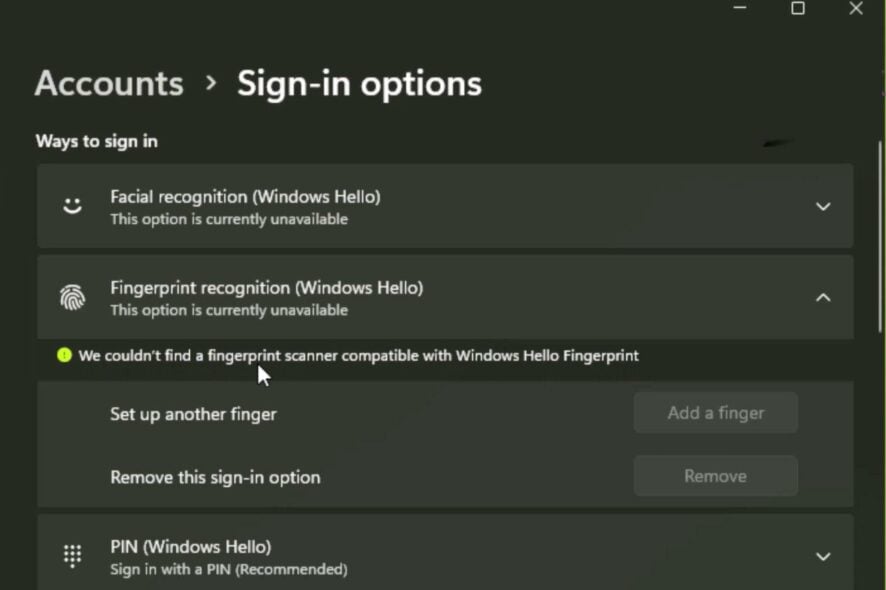886x590 pixels.
Task: Collapse the Fingerprint recognition section
Action: (x=823, y=297)
